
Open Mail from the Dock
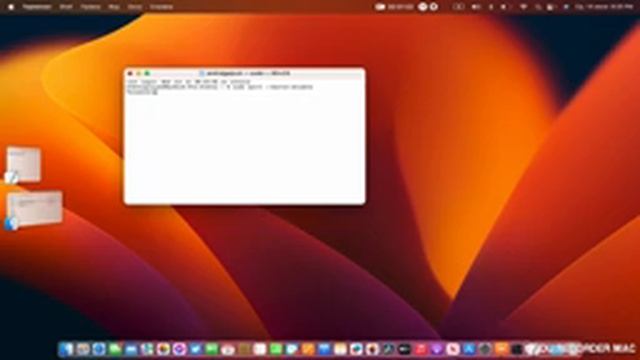coord(131,349)
